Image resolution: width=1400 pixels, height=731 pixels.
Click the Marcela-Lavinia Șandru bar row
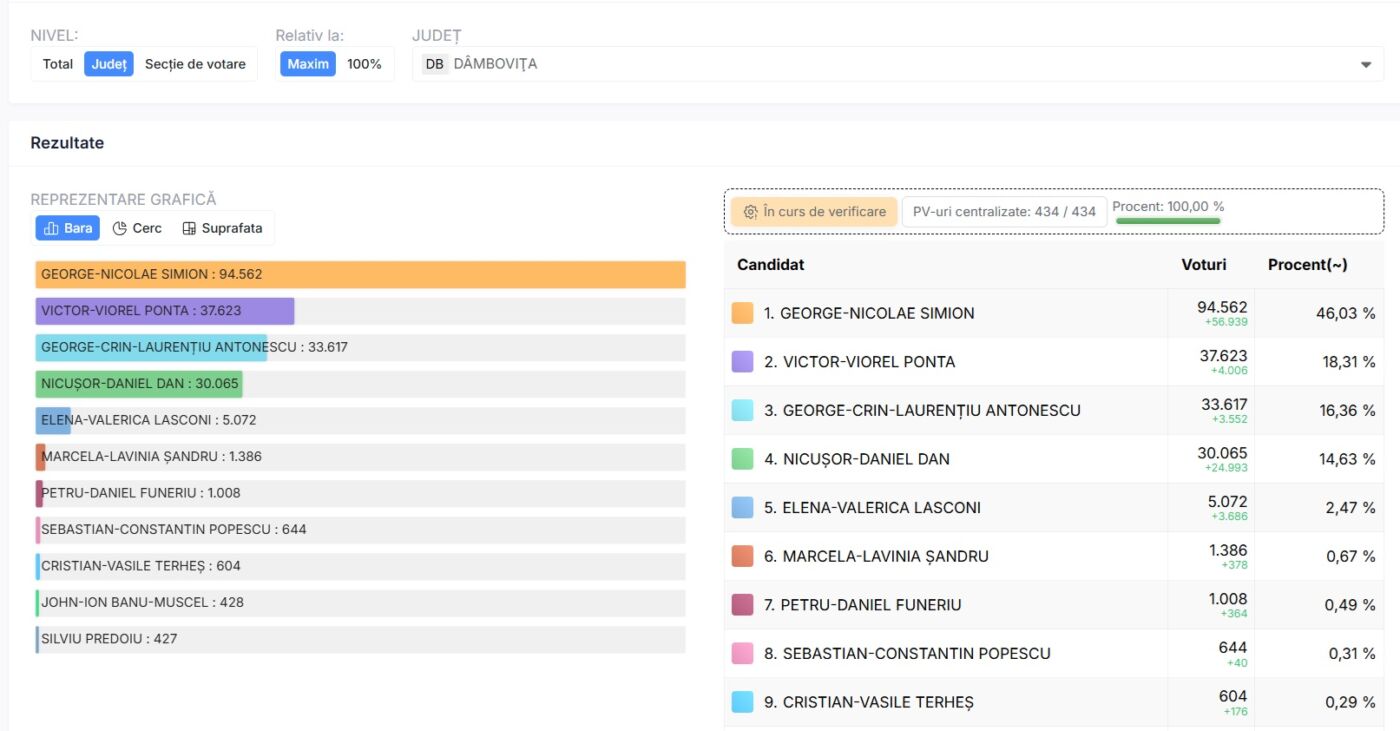[360, 457]
